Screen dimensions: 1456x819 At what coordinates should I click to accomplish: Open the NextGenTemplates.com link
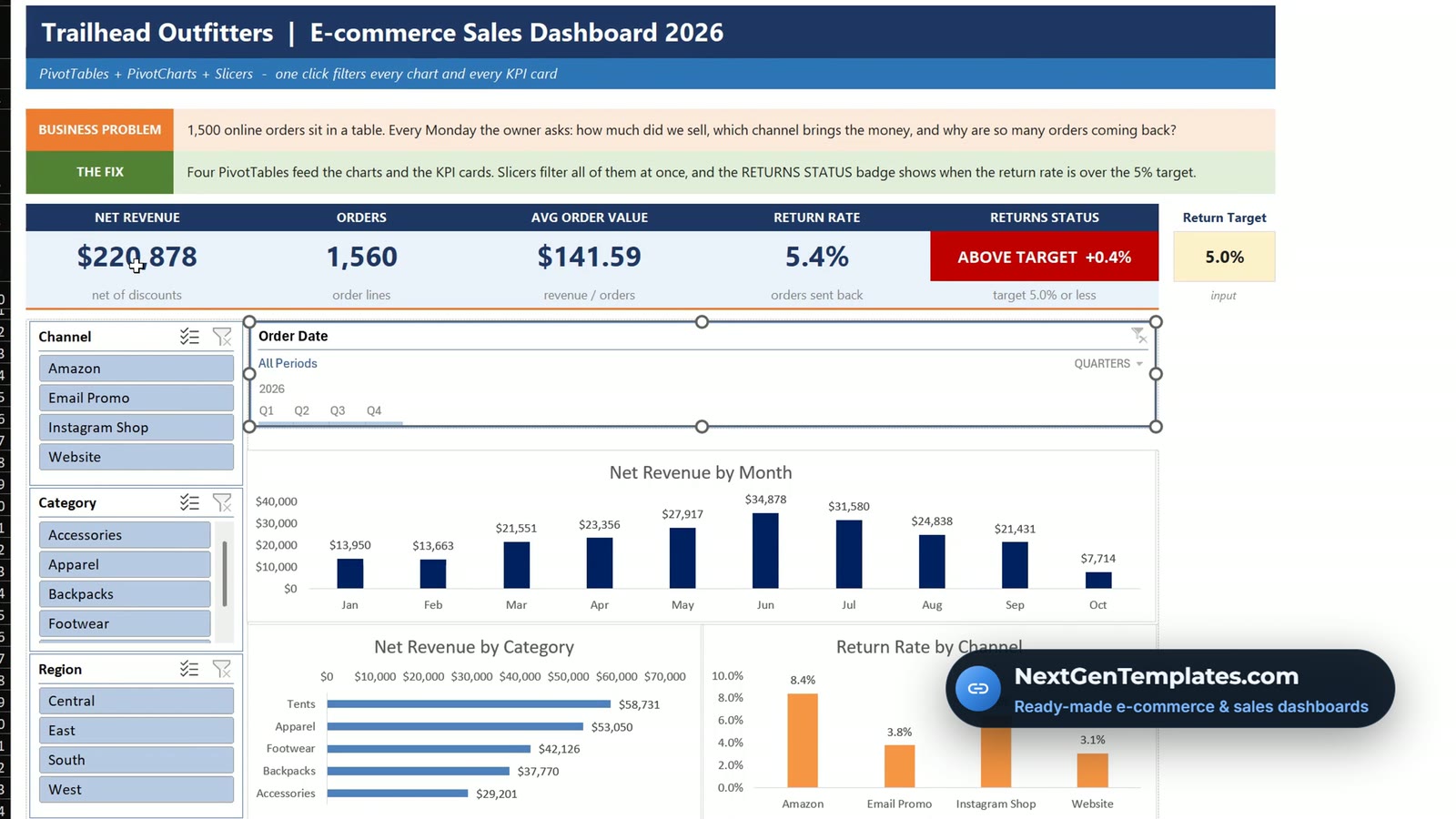(x=1156, y=676)
